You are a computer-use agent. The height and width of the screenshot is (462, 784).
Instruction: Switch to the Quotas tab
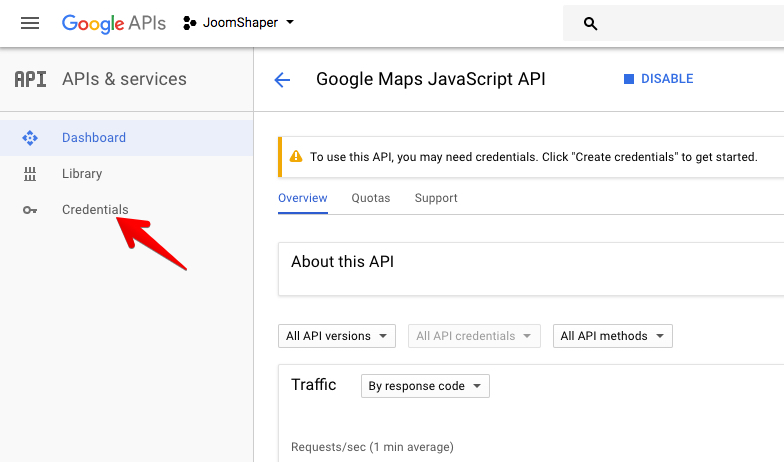[371, 198]
